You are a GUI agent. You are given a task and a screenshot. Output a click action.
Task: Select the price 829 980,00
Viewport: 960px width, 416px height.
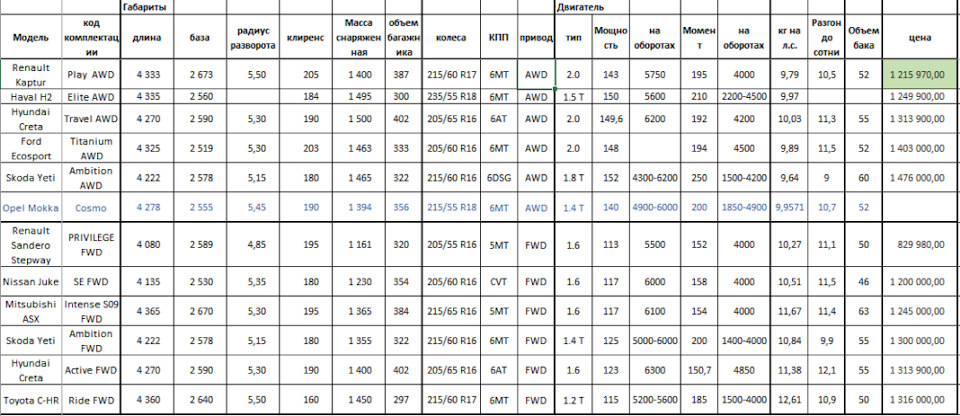920,244
